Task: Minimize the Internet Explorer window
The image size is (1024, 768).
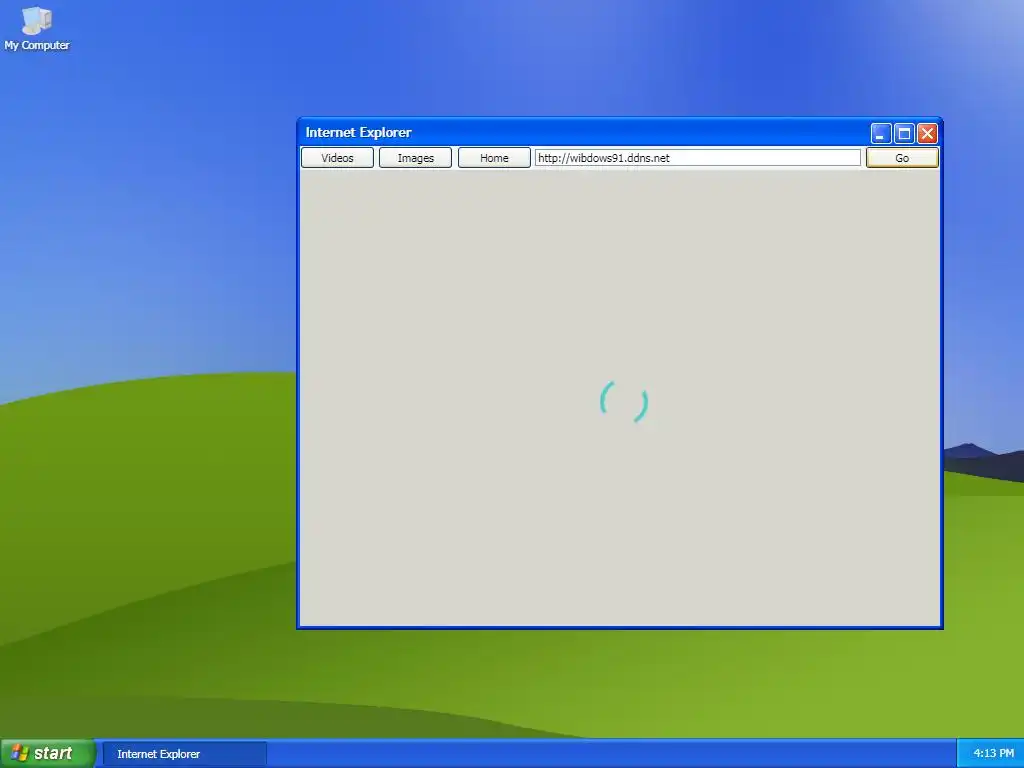Action: tap(880, 133)
